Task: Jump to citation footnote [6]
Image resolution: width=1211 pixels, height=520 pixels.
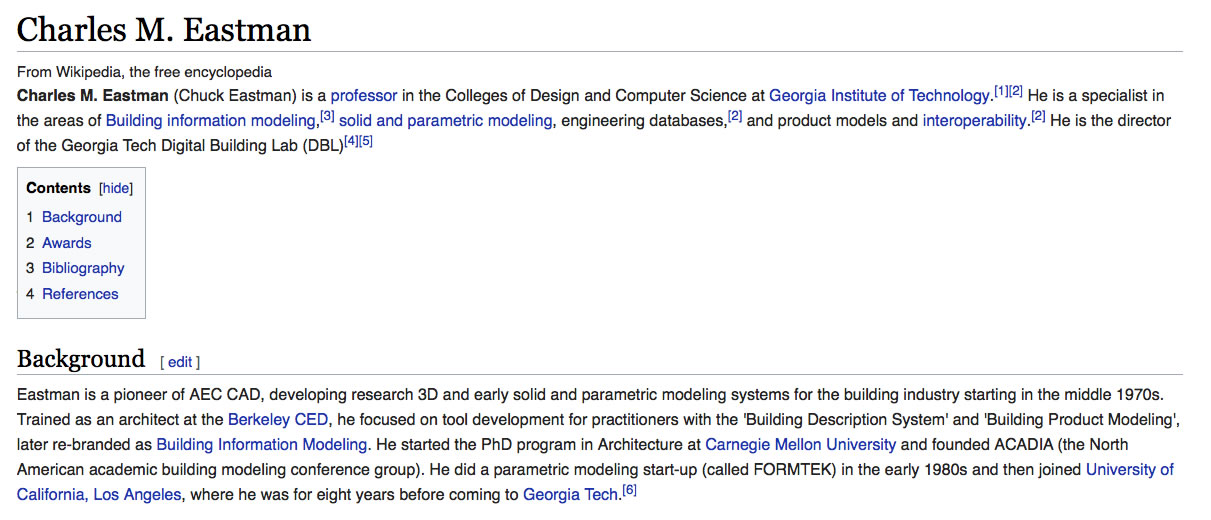Action: click(x=629, y=489)
